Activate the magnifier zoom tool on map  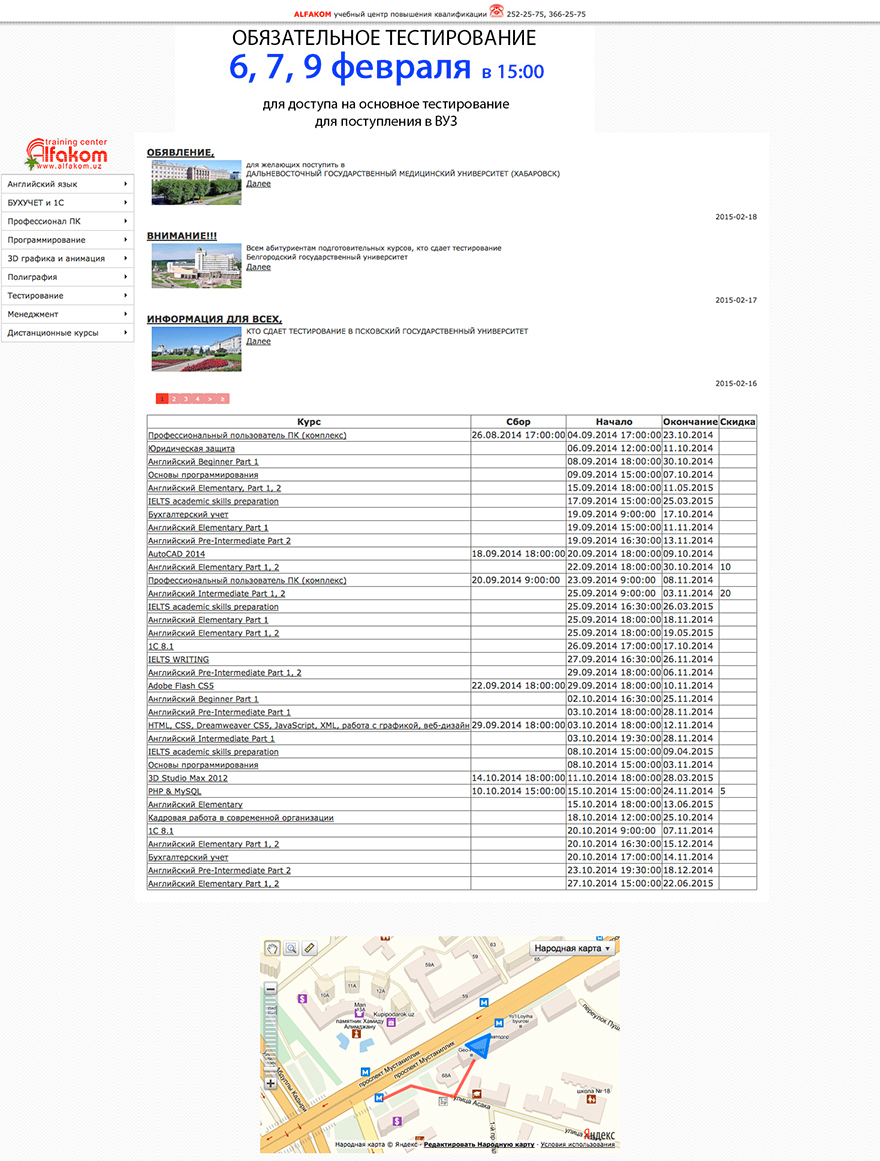tap(291, 947)
